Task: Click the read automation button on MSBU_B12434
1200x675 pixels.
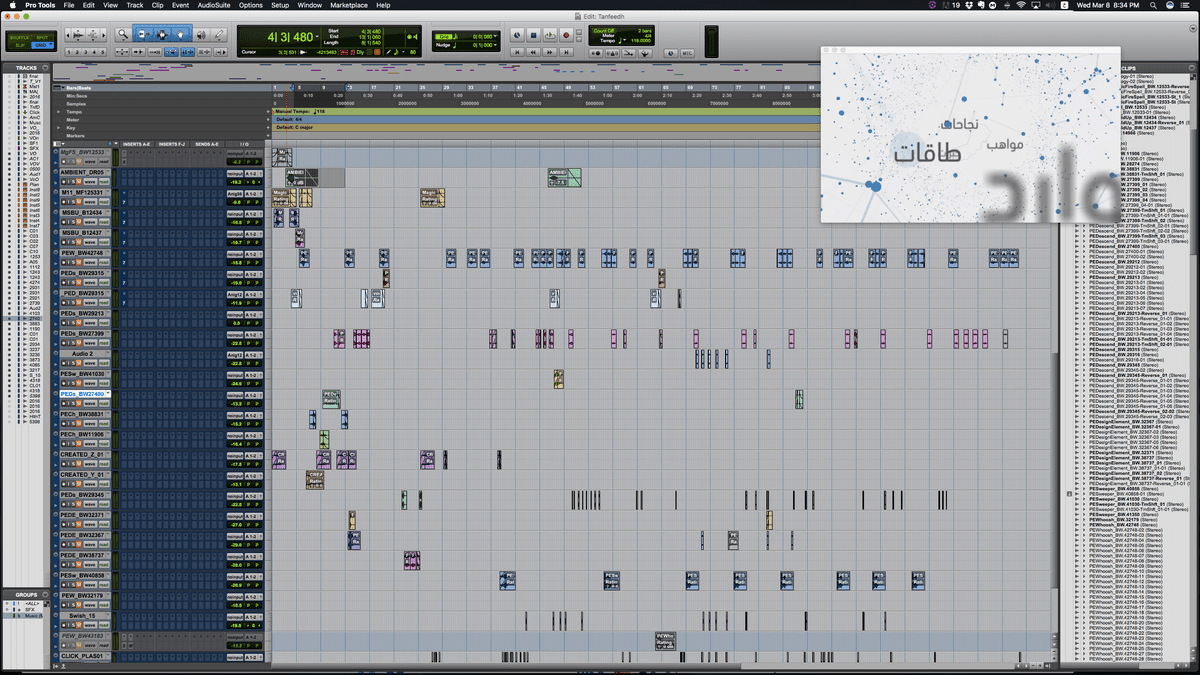Action: click(x=102, y=222)
